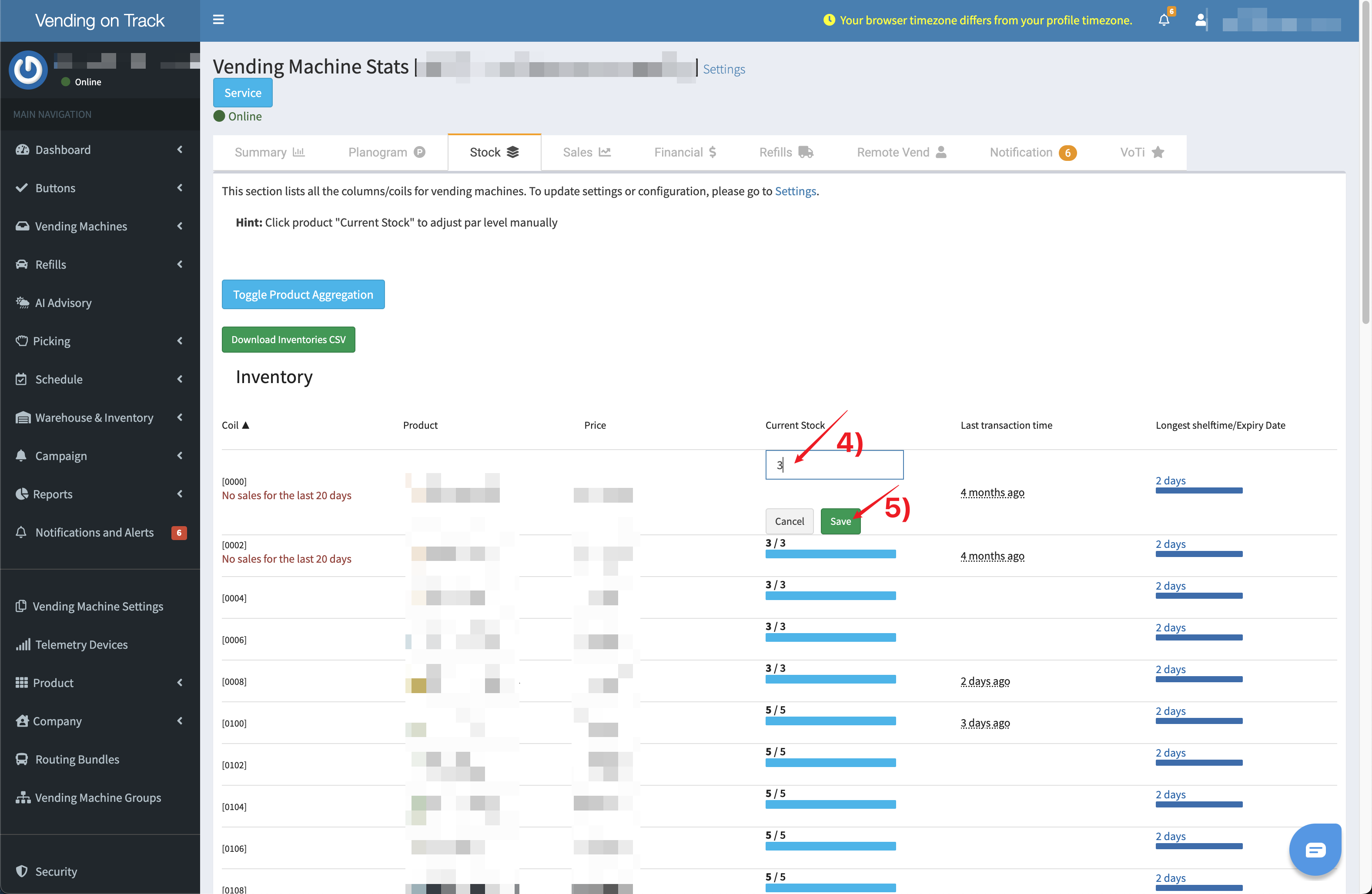
Task: Open Vending Machine Groups in sidebar
Action: 98,797
